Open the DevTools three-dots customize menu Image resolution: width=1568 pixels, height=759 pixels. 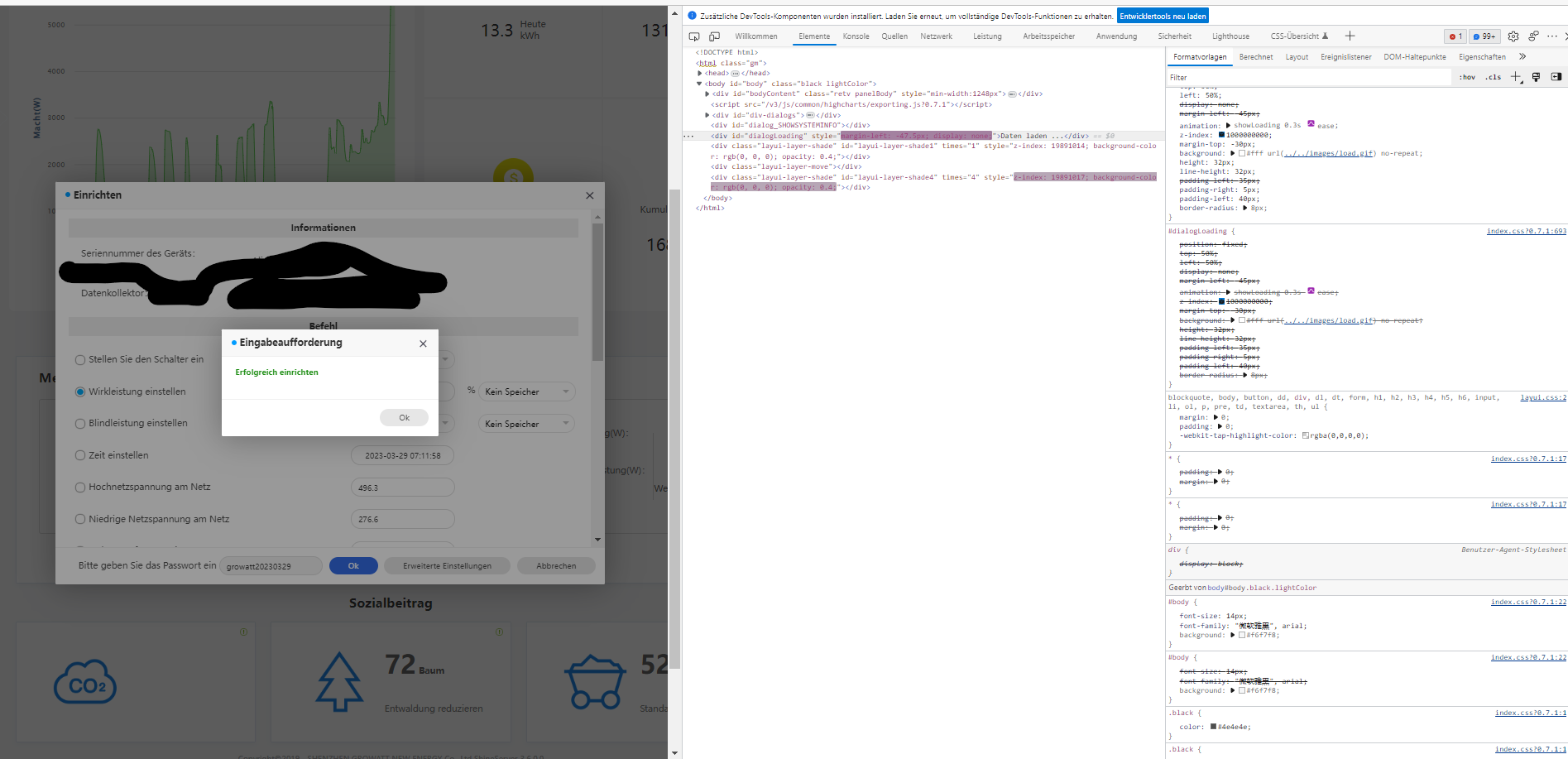pyautogui.click(x=1552, y=36)
